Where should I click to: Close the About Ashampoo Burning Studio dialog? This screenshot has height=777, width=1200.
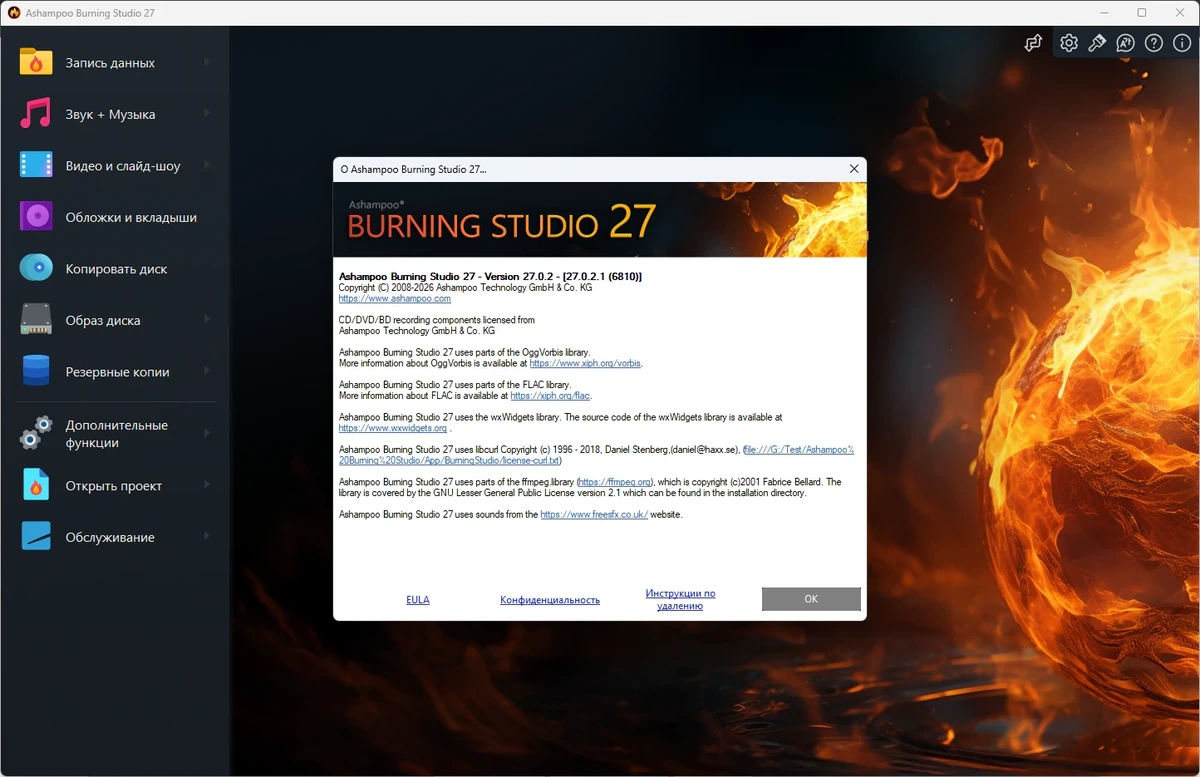tap(854, 169)
